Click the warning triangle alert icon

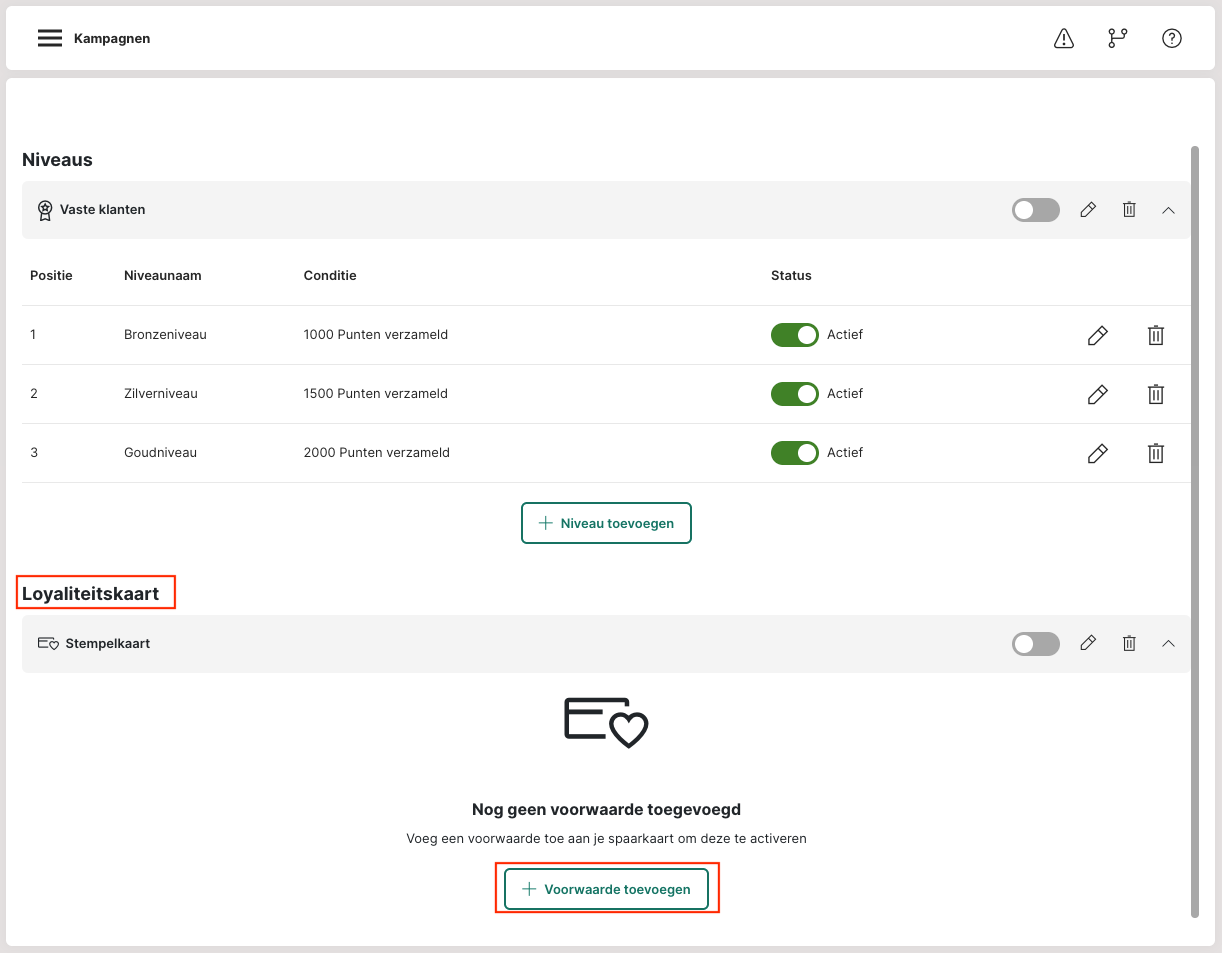(1064, 38)
